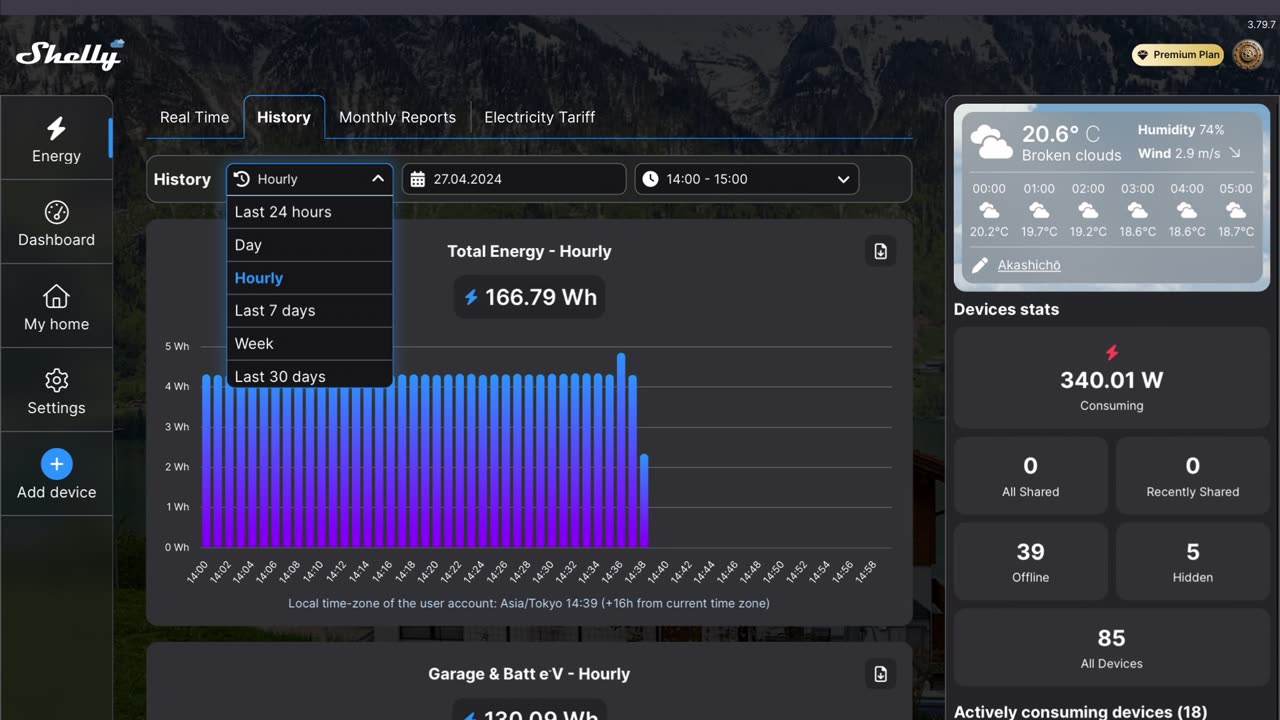Screen dimensions: 1280x720
Task: Open the Monthly Reports tab
Action: click(x=397, y=117)
